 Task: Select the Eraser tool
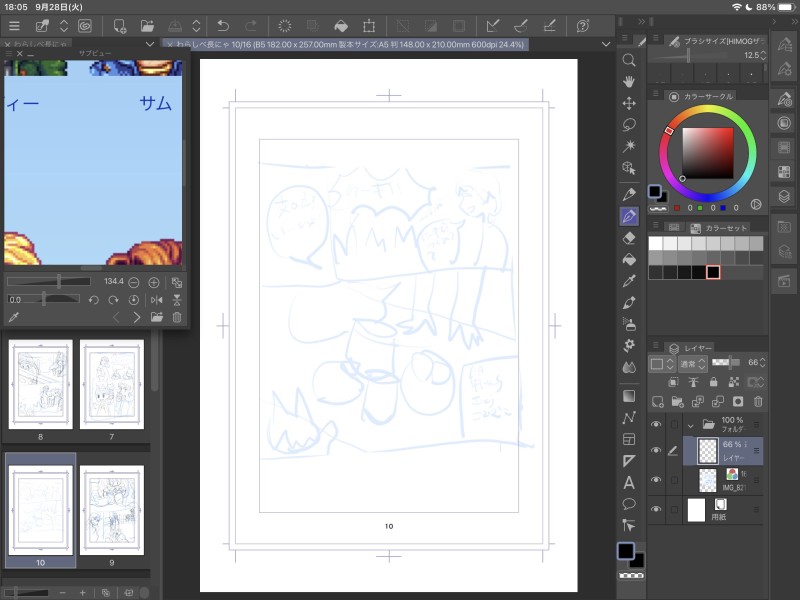(x=629, y=238)
